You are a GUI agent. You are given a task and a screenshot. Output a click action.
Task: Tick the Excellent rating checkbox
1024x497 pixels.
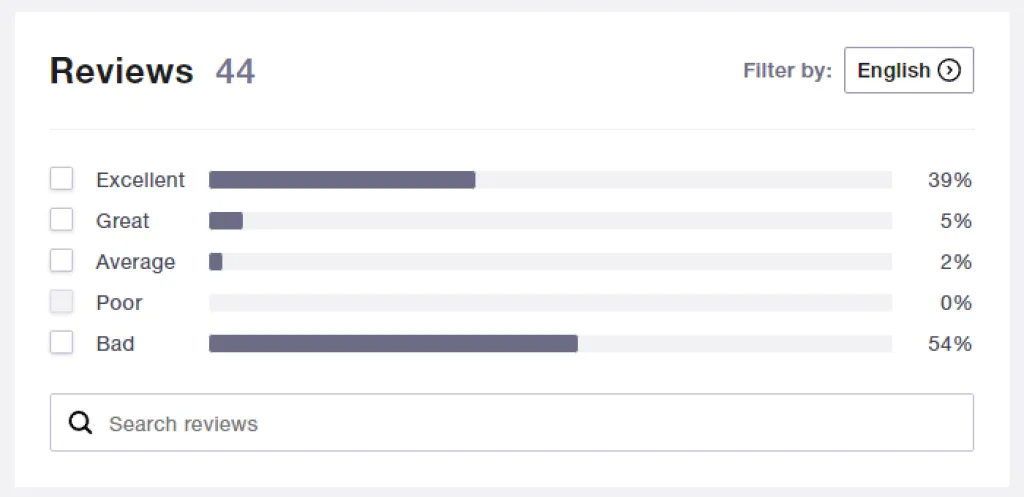(62, 179)
